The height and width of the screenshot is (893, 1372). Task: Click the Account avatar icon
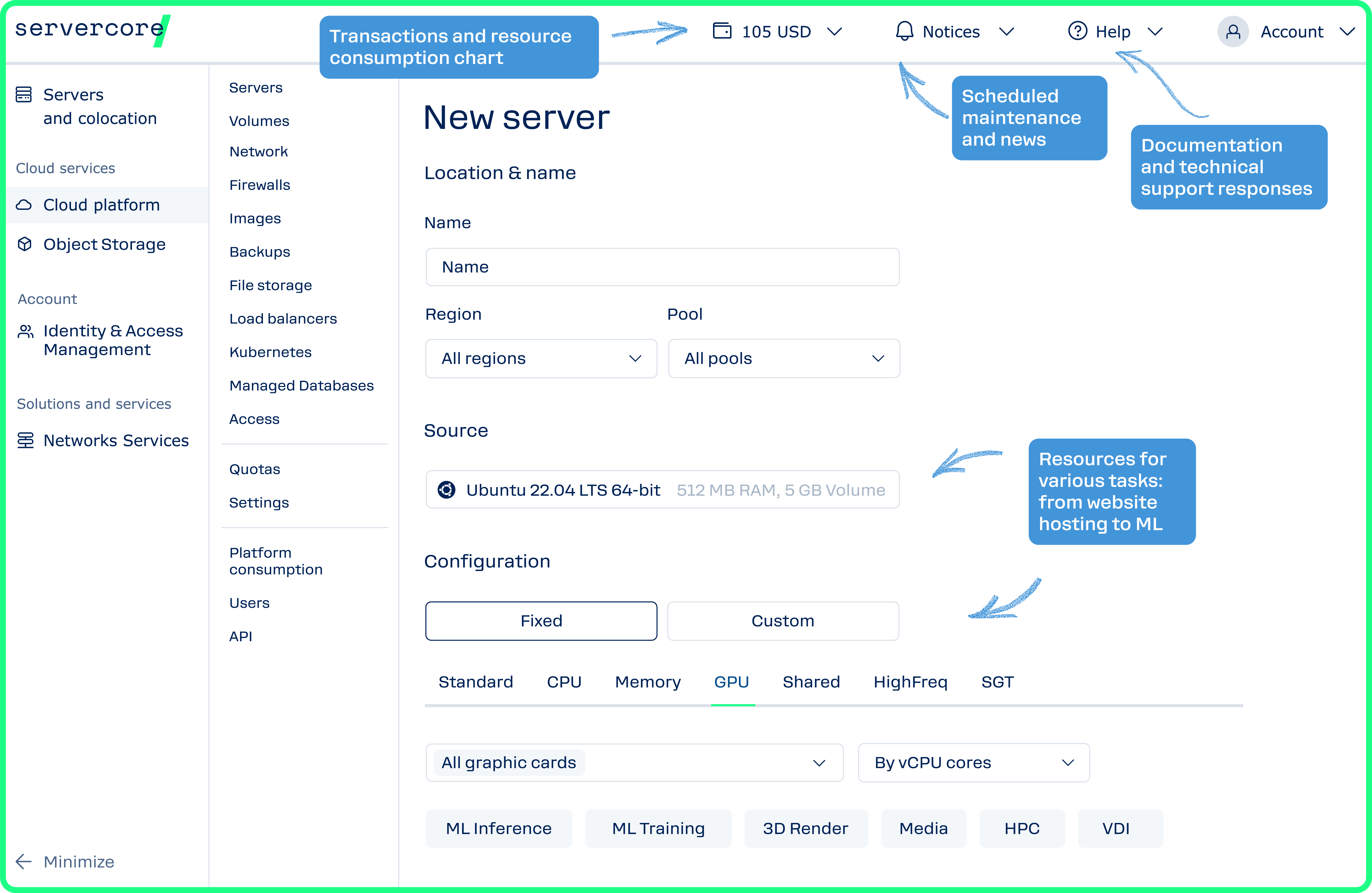coord(1233,32)
